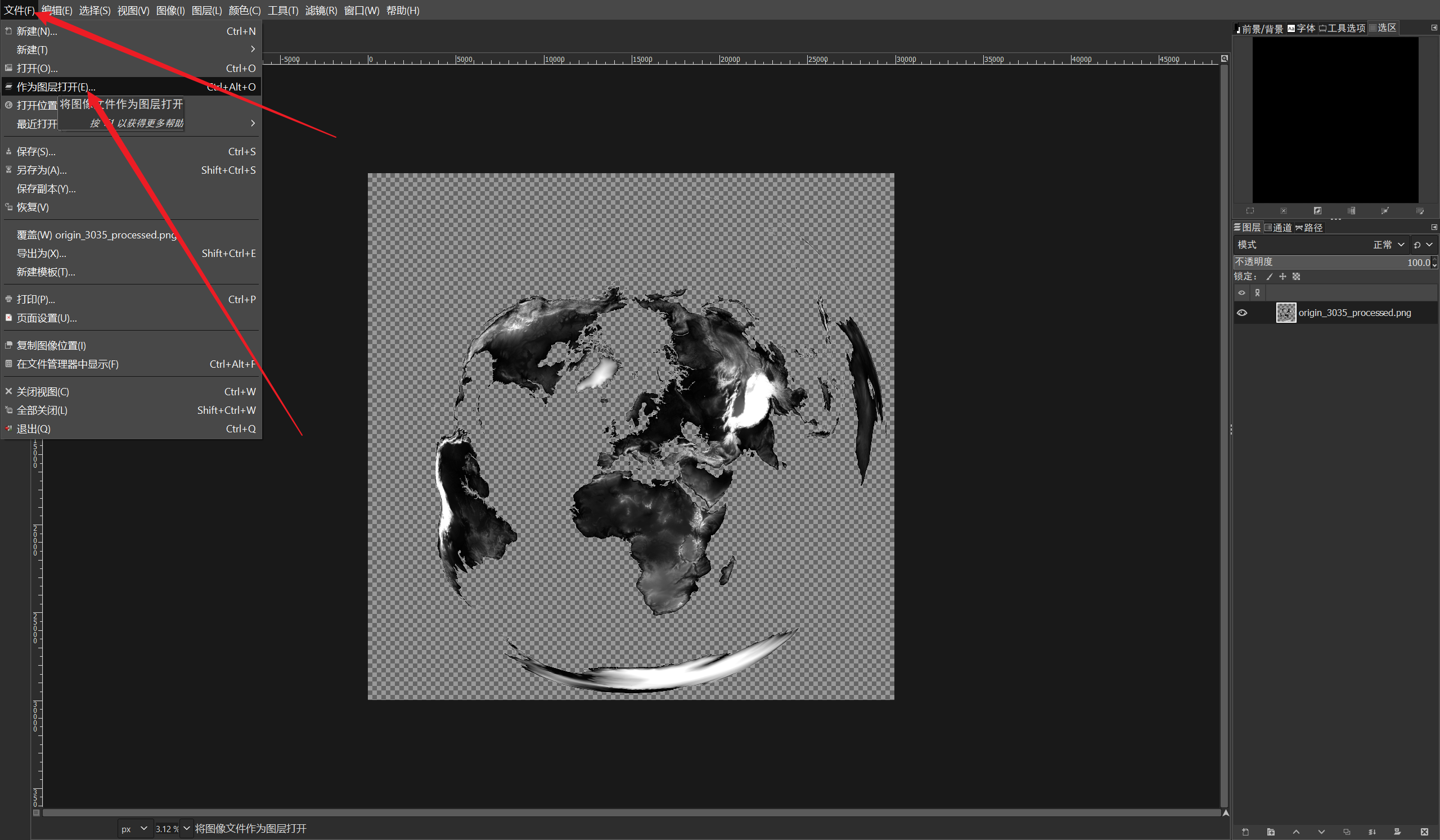
Task: Choose 退出(Q) from the File menu
Action: 131,429
